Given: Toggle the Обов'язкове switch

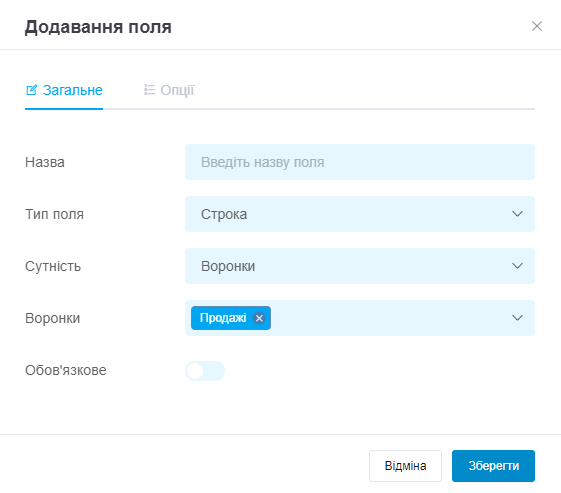Looking at the screenshot, I should pos(205,371).
